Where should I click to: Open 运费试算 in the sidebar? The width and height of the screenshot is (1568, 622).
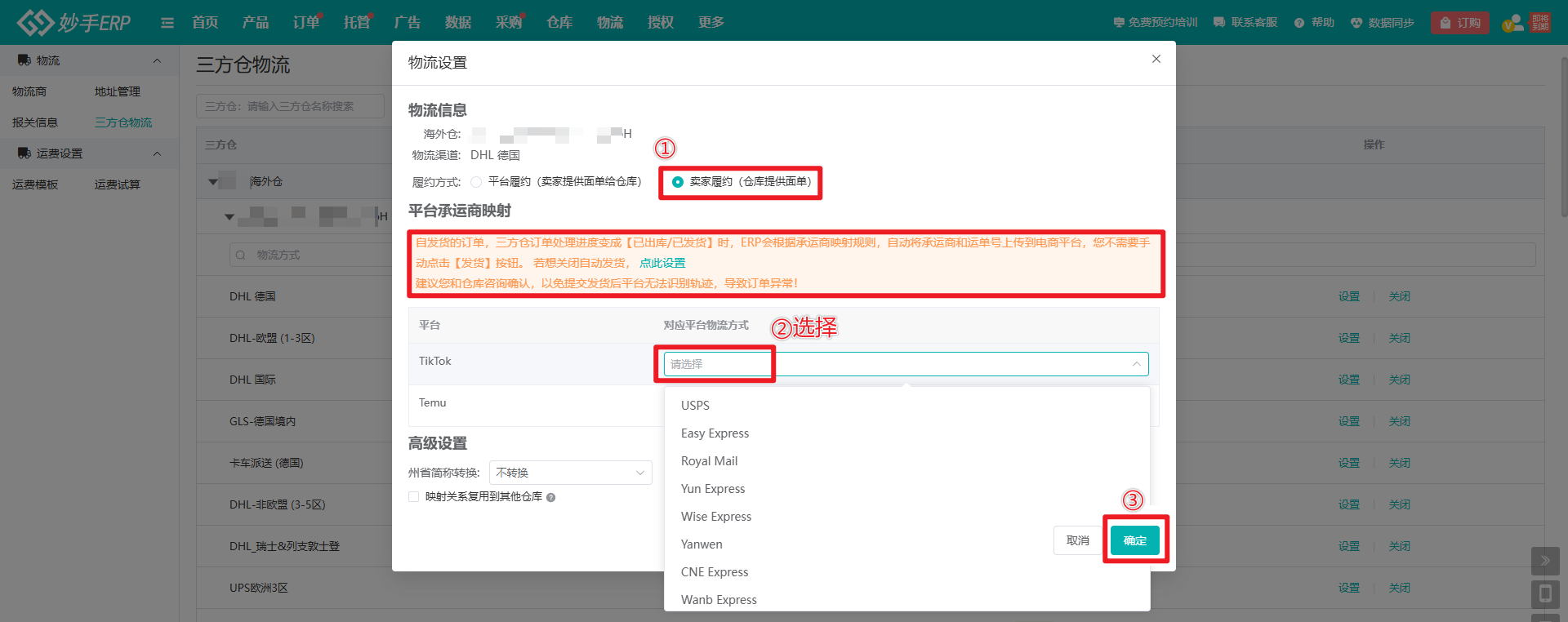pos(118,184)
